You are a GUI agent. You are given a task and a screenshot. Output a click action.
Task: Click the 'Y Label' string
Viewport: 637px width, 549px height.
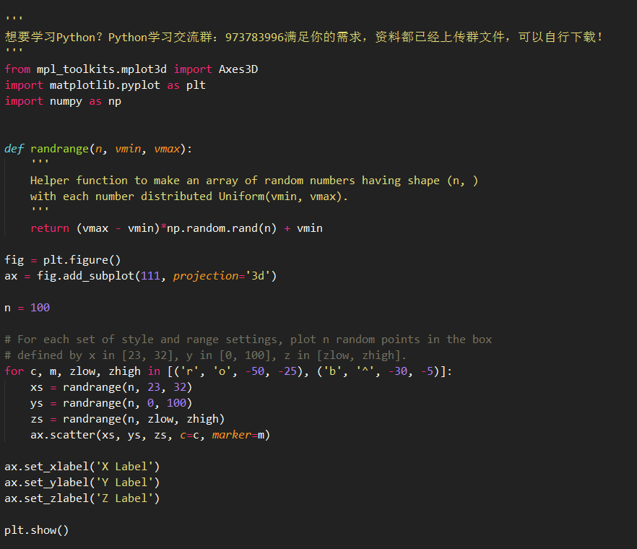tap(123, 482)
